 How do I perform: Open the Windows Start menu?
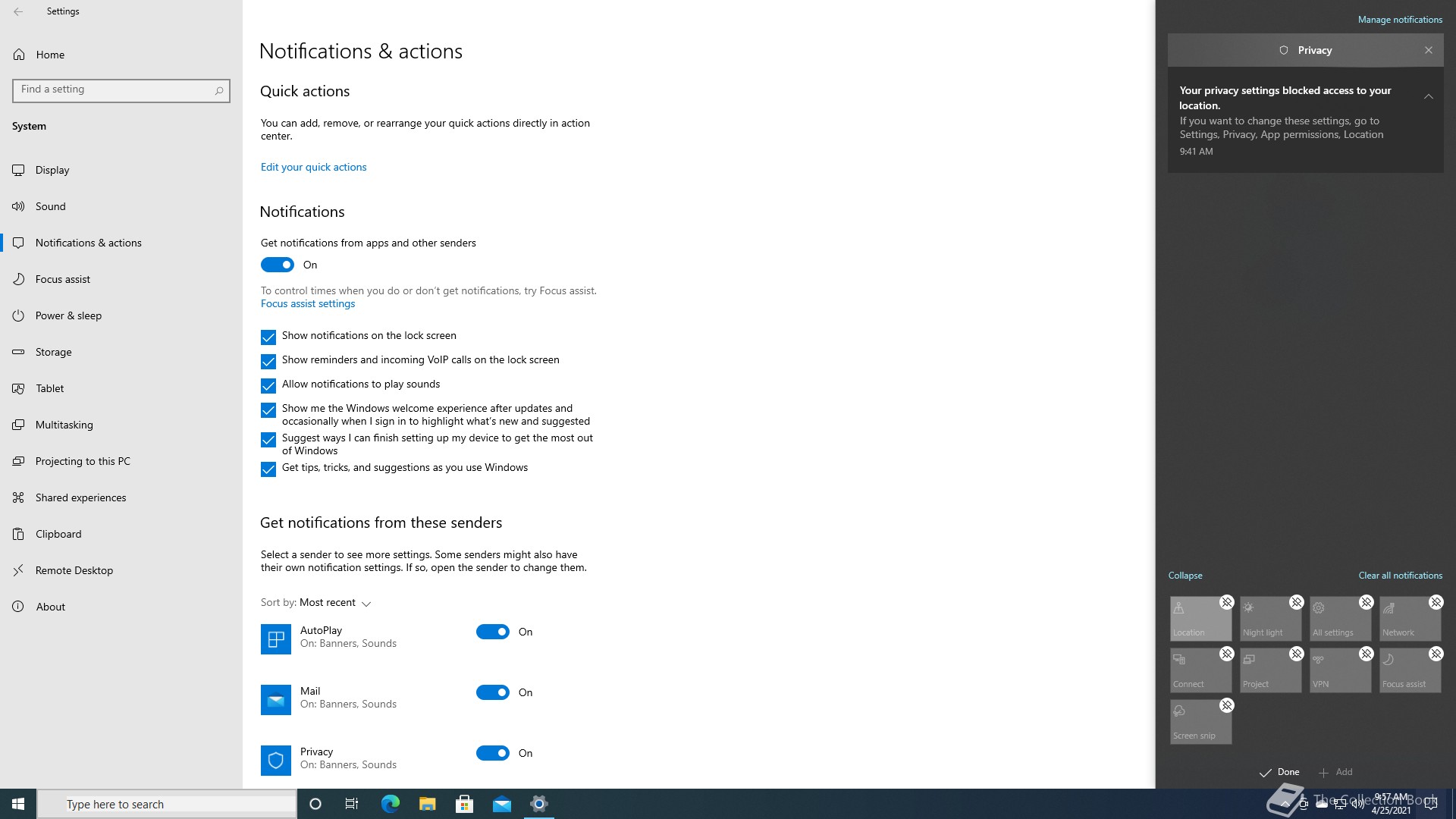(18, 804)
